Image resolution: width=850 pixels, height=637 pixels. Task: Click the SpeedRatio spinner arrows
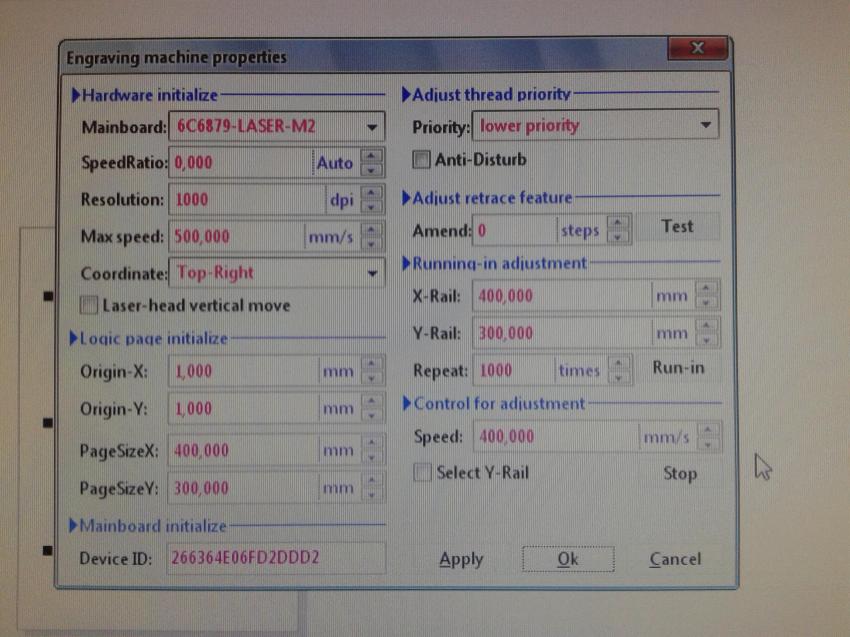(372, 162)
